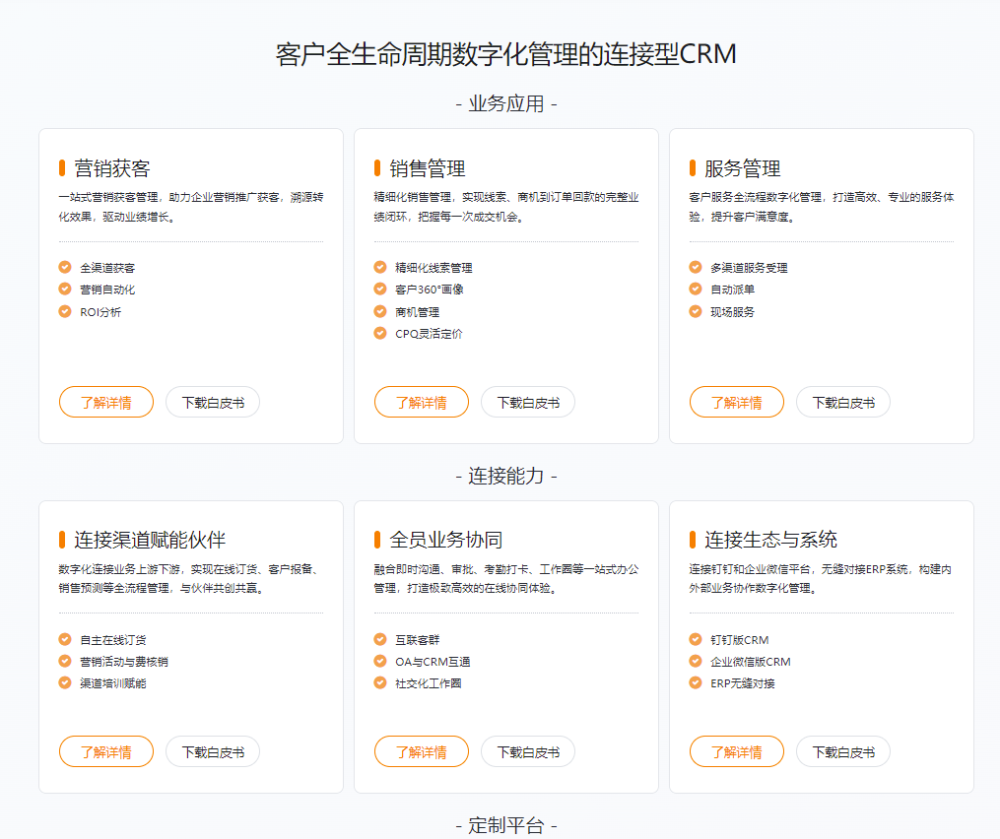This screenshot has height=839, width=1000.
Task: Click the checkmark icon beside 全渠道获客
Action: [63, 267]
